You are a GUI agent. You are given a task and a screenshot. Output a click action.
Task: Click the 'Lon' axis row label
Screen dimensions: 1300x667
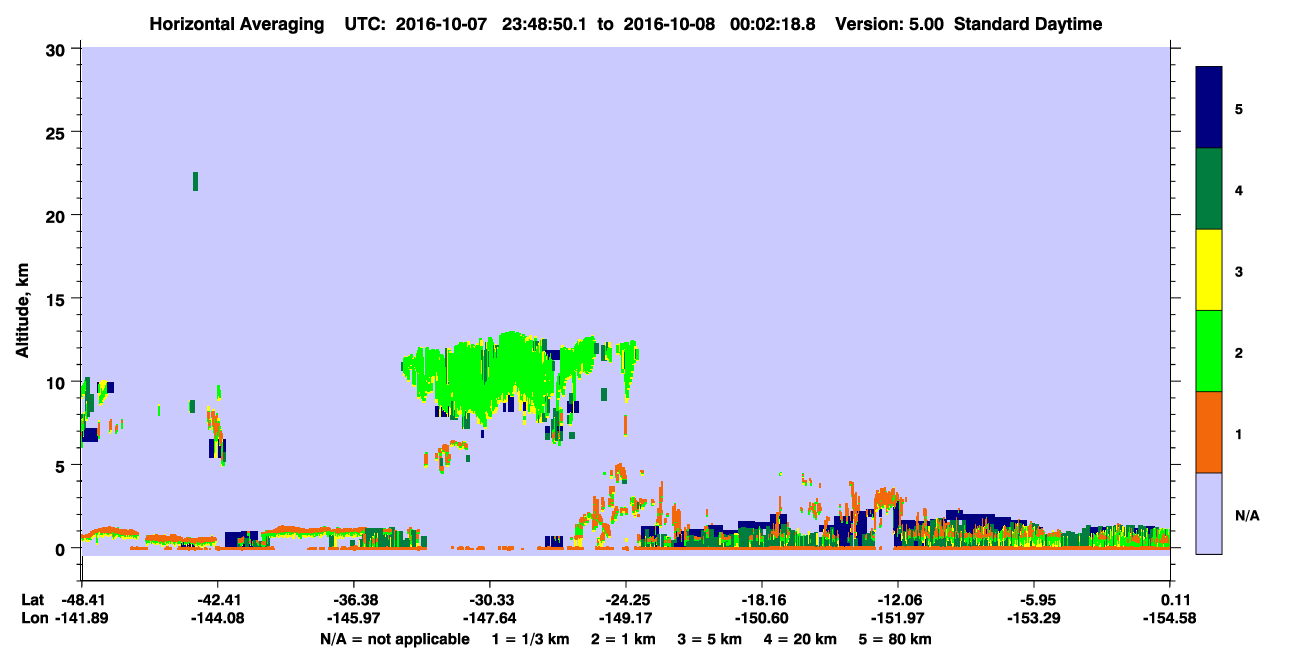33,619
